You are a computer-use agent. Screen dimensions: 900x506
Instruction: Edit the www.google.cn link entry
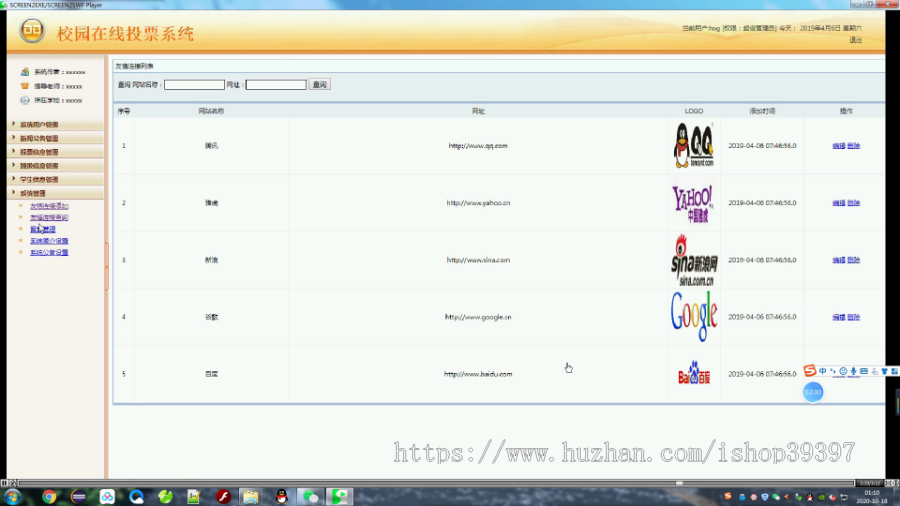(839, 317)
